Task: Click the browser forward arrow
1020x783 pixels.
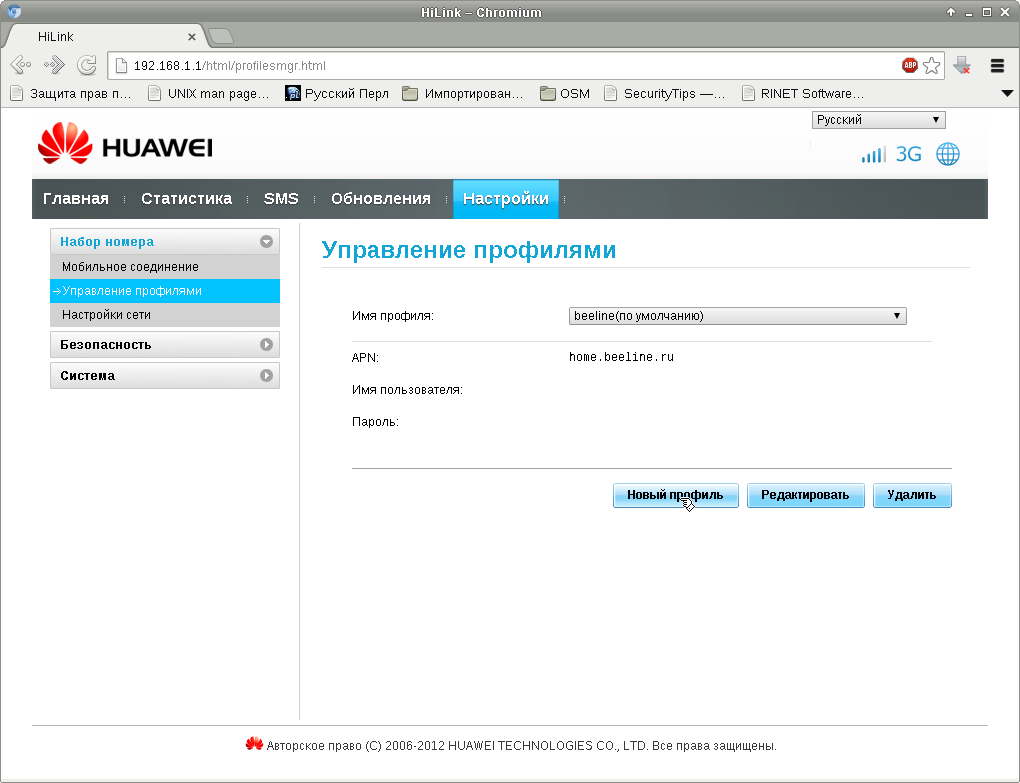Action: (54, 65)
